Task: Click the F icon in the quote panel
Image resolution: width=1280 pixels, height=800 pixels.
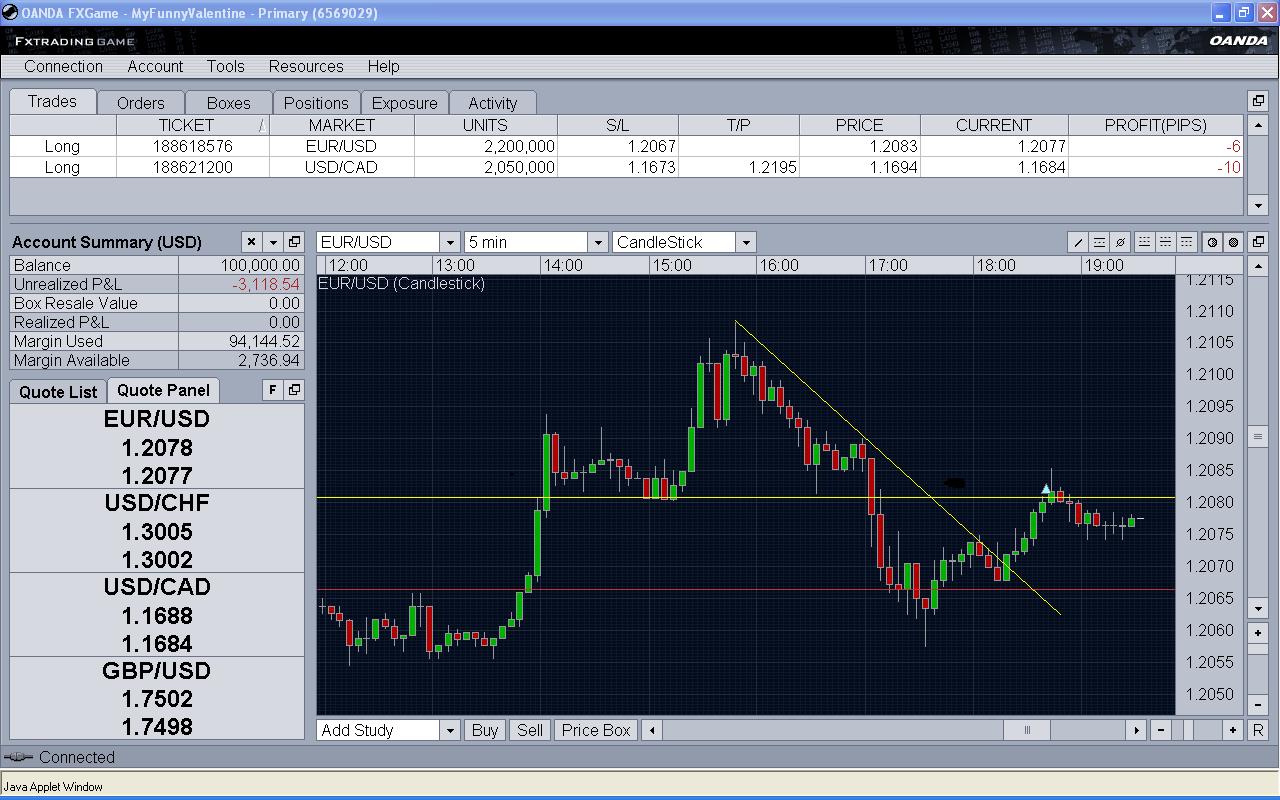Action: click(x=272, y=390)
